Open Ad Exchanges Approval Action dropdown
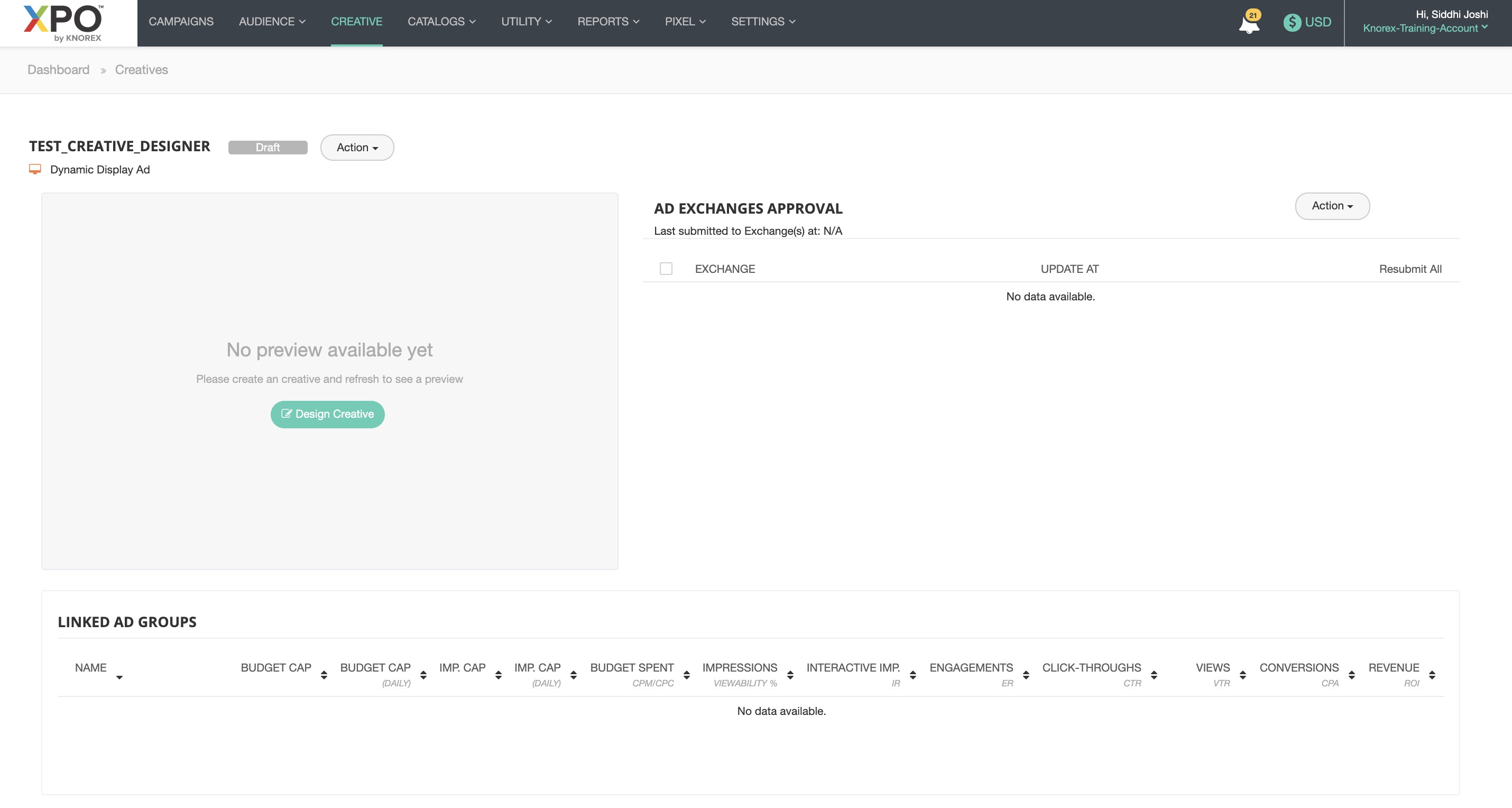Screen dimensions: 1512x808 tap(1332, 206)
